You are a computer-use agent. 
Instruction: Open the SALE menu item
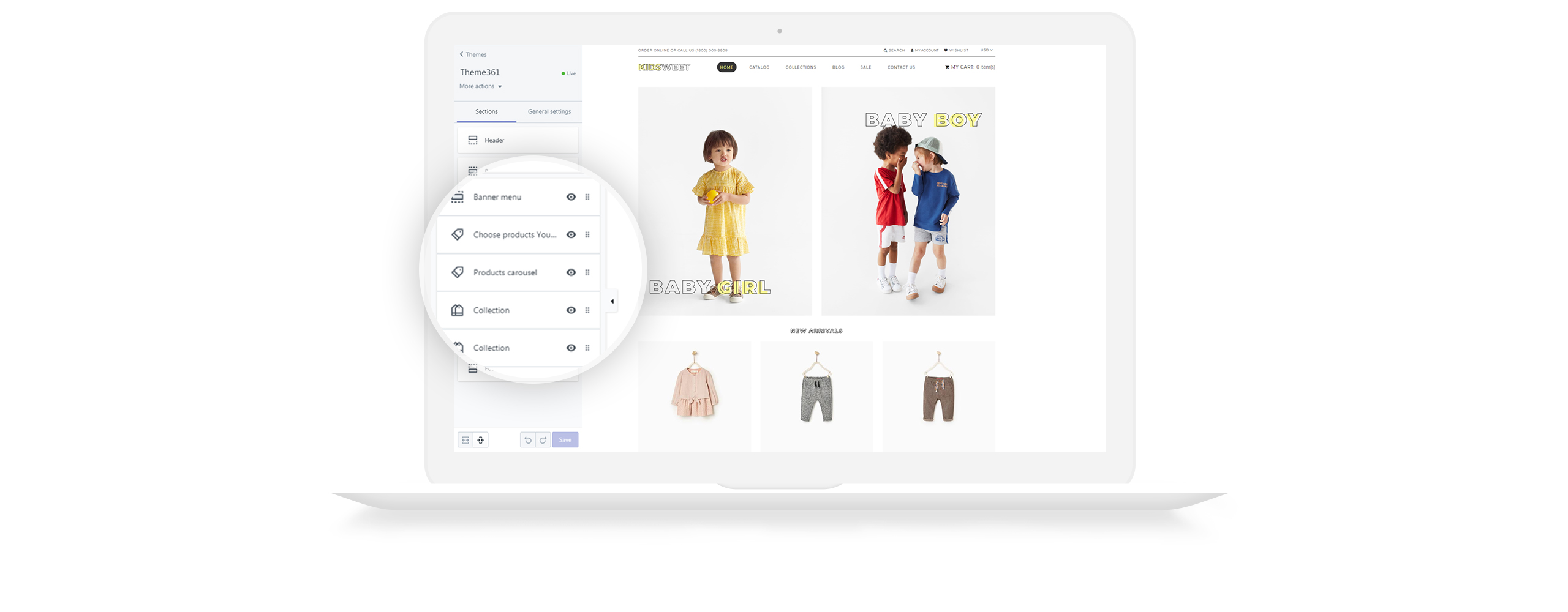[865, 67]
